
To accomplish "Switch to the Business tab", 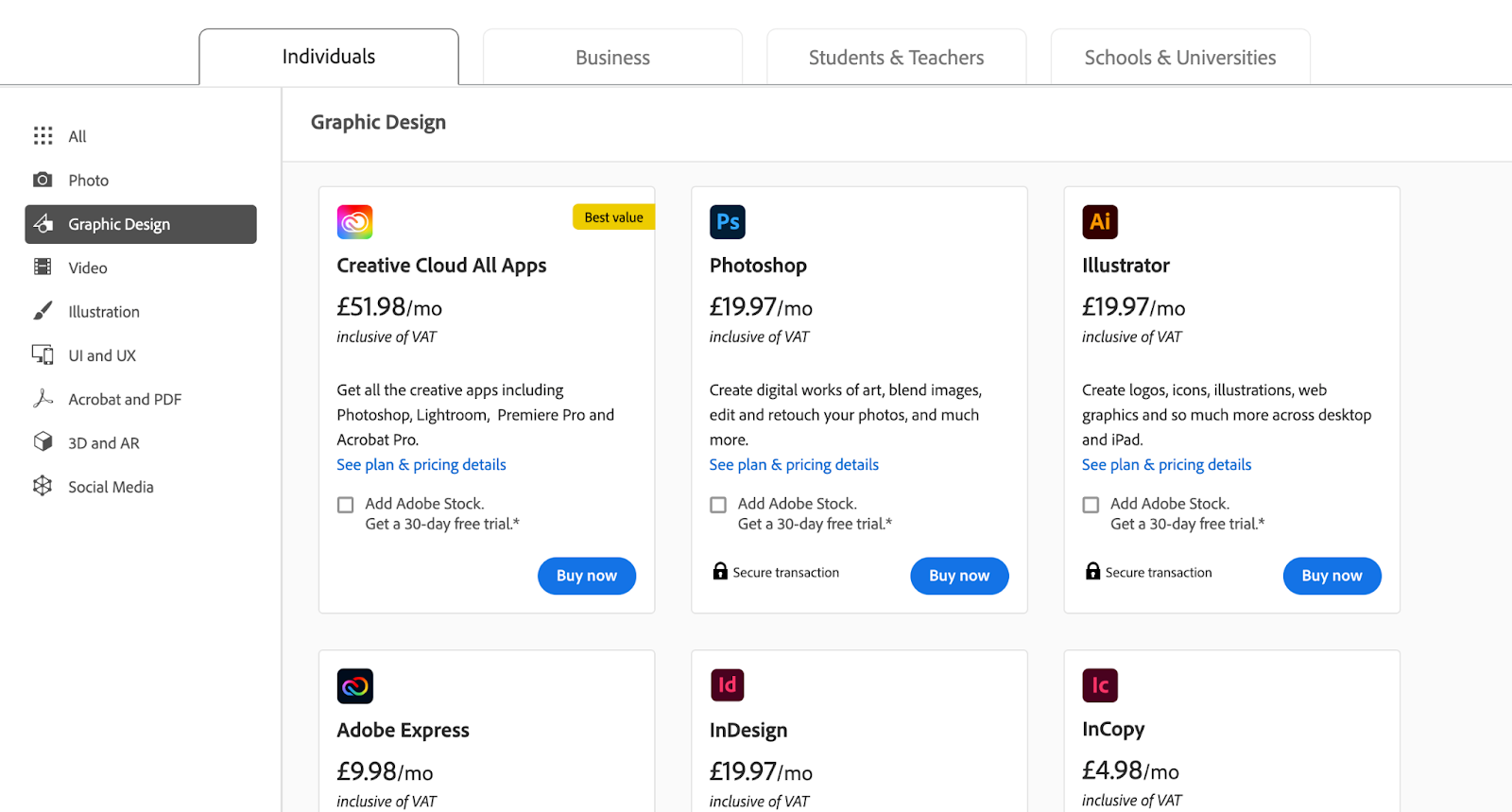I will point(612,58).
